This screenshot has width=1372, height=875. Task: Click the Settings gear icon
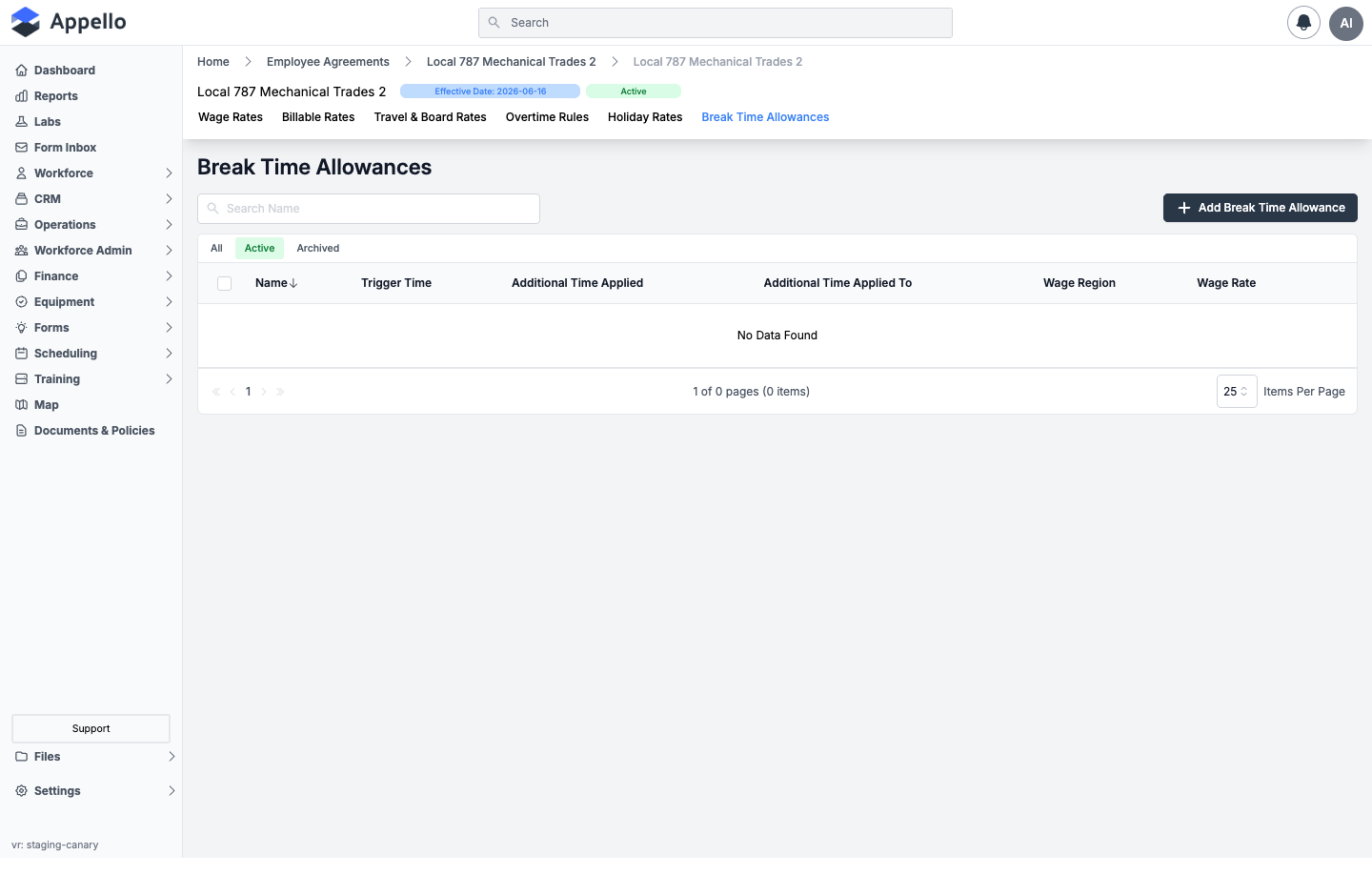click(x=21, y=791)
